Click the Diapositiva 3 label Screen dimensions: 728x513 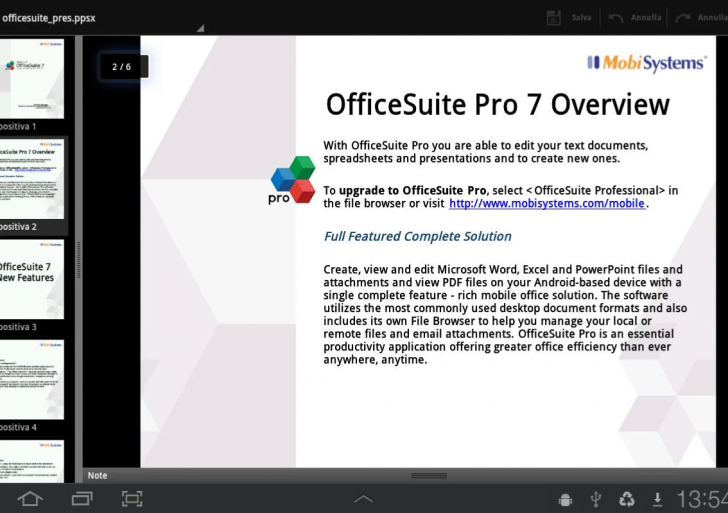click(x=18, y=327)
